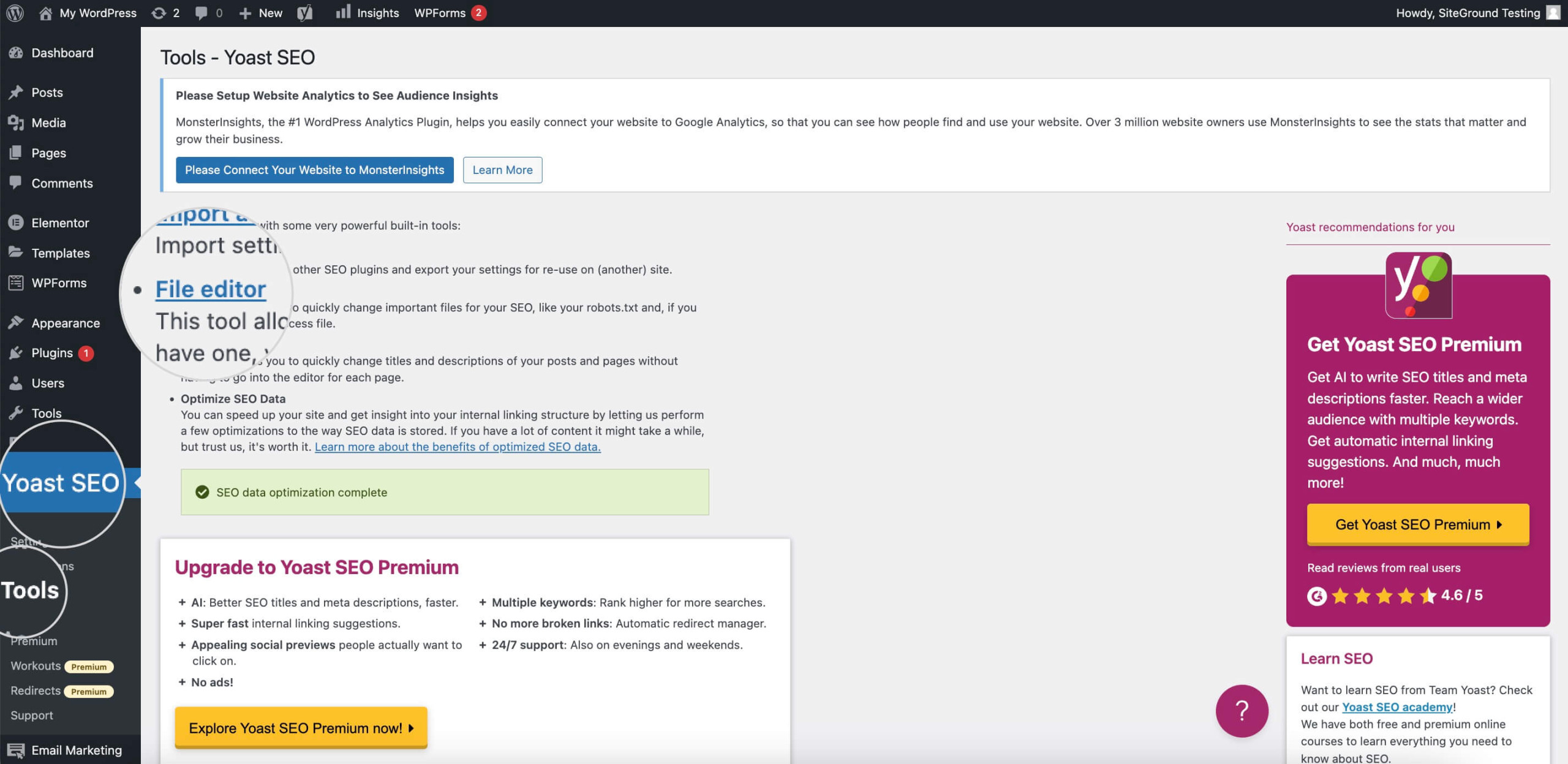The height and width of the screenshot is (764, 1568).
Task: Open the WordPress logo menu
Action: (15, 13)
